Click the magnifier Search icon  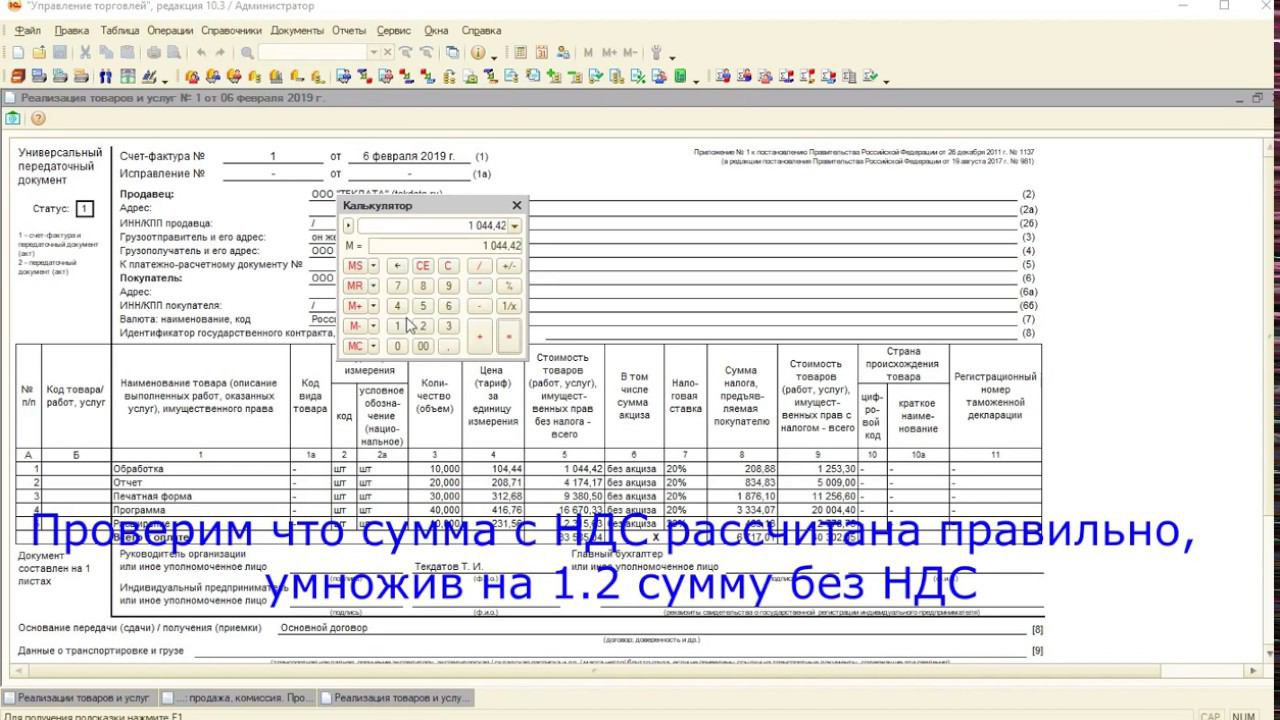coord(247,52)
